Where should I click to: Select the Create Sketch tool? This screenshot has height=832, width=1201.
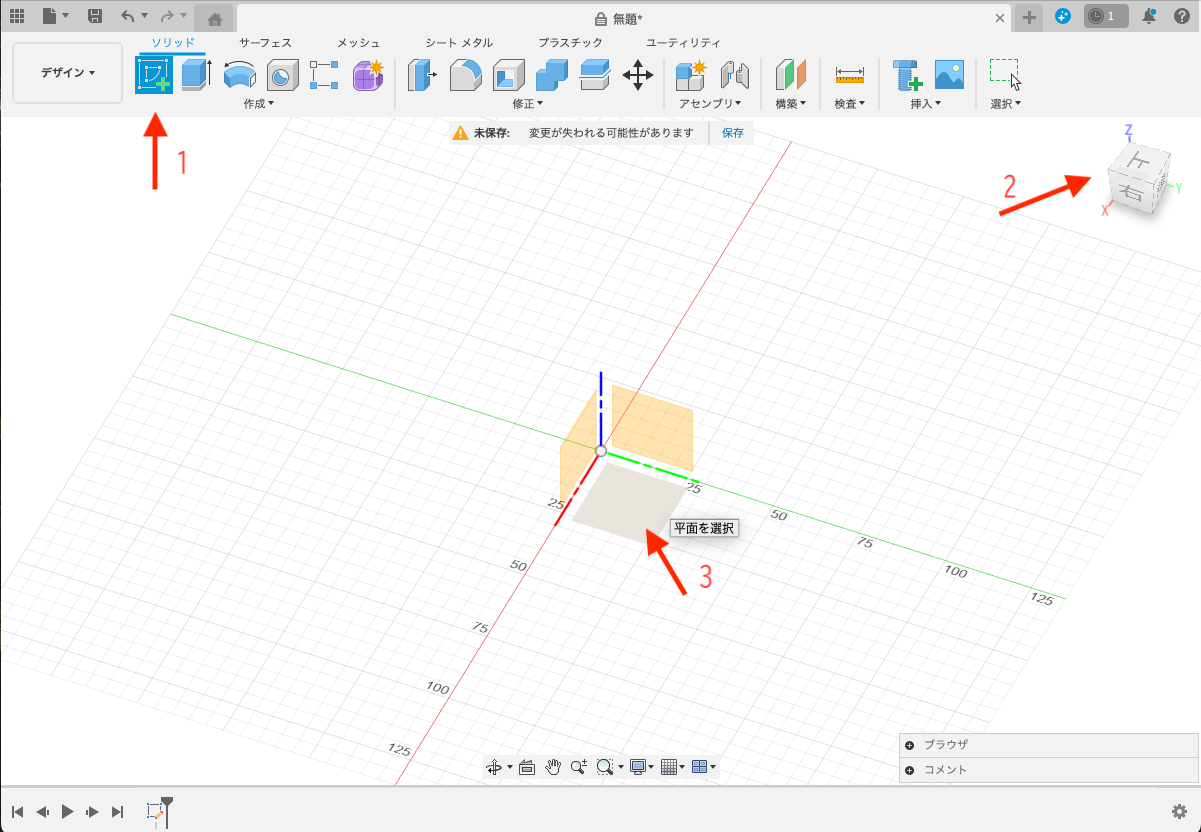(x=154, y=75)
